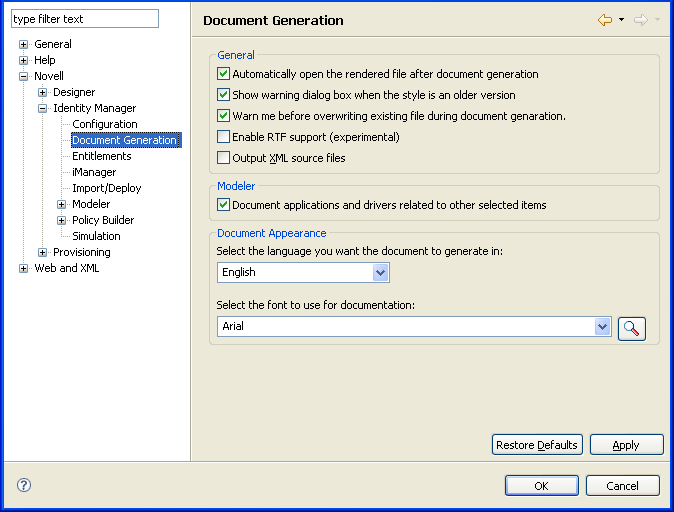Select Import/Deploy preference page
The width and height of the screenshot is (674, 512).
tap(106, 188)
